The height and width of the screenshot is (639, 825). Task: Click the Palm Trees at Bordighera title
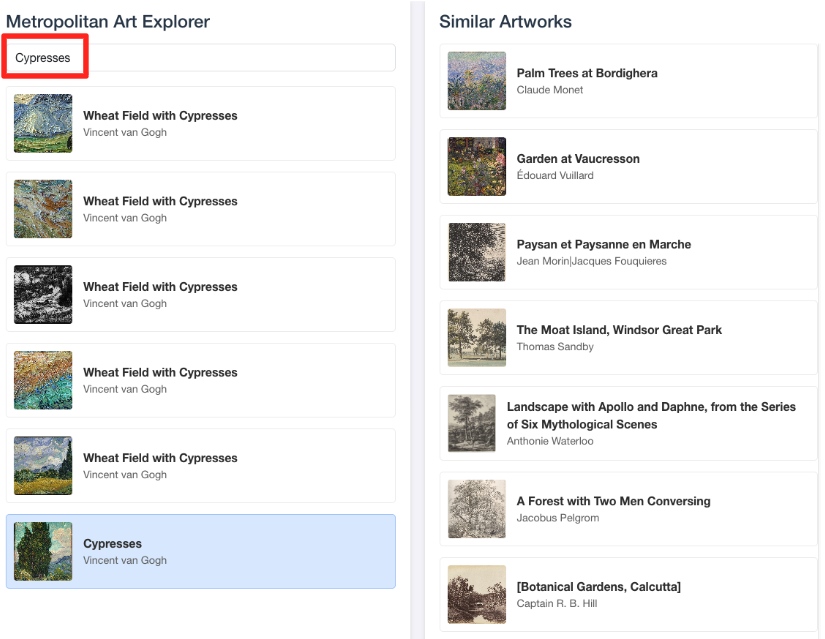pos(586,73)
